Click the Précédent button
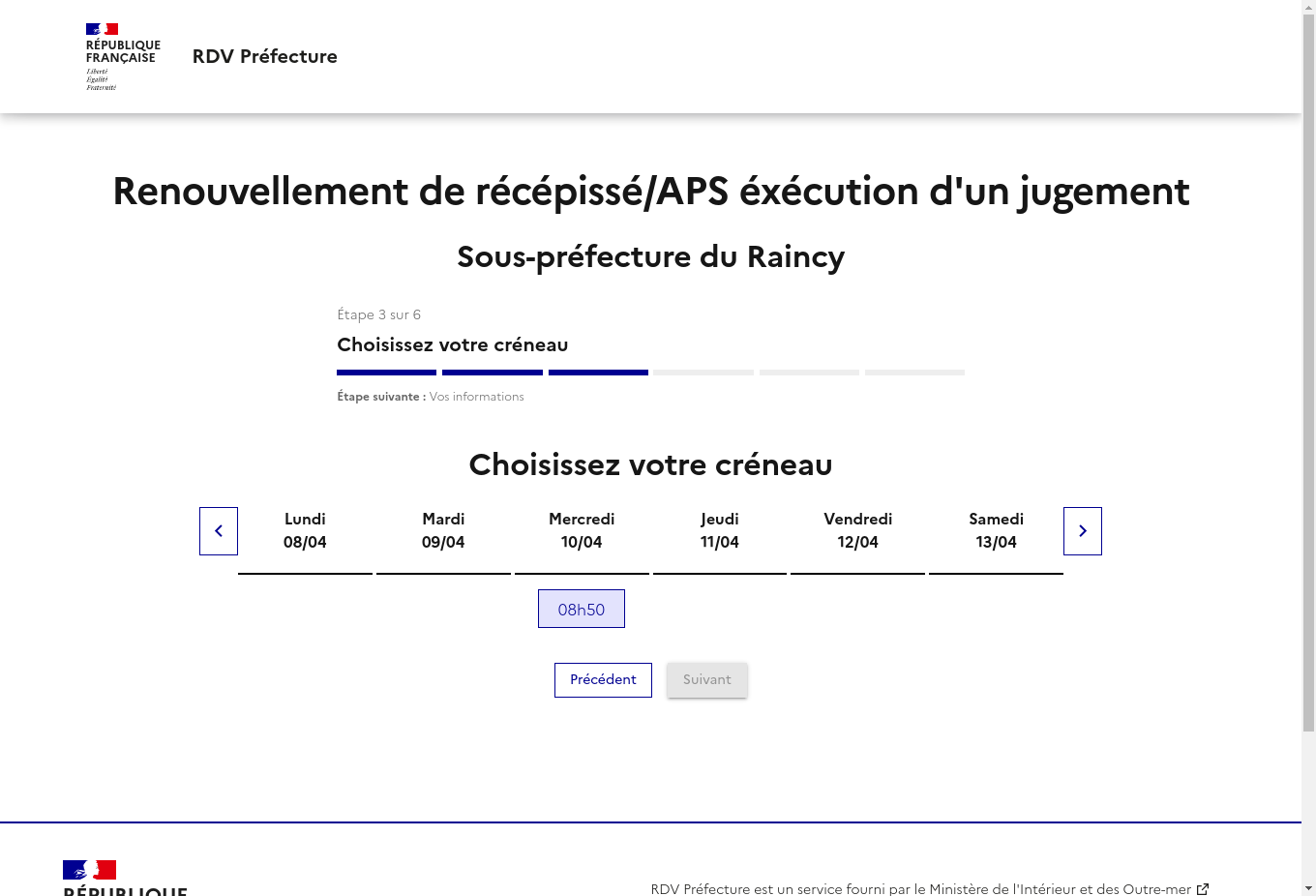 tap(603, 680)
